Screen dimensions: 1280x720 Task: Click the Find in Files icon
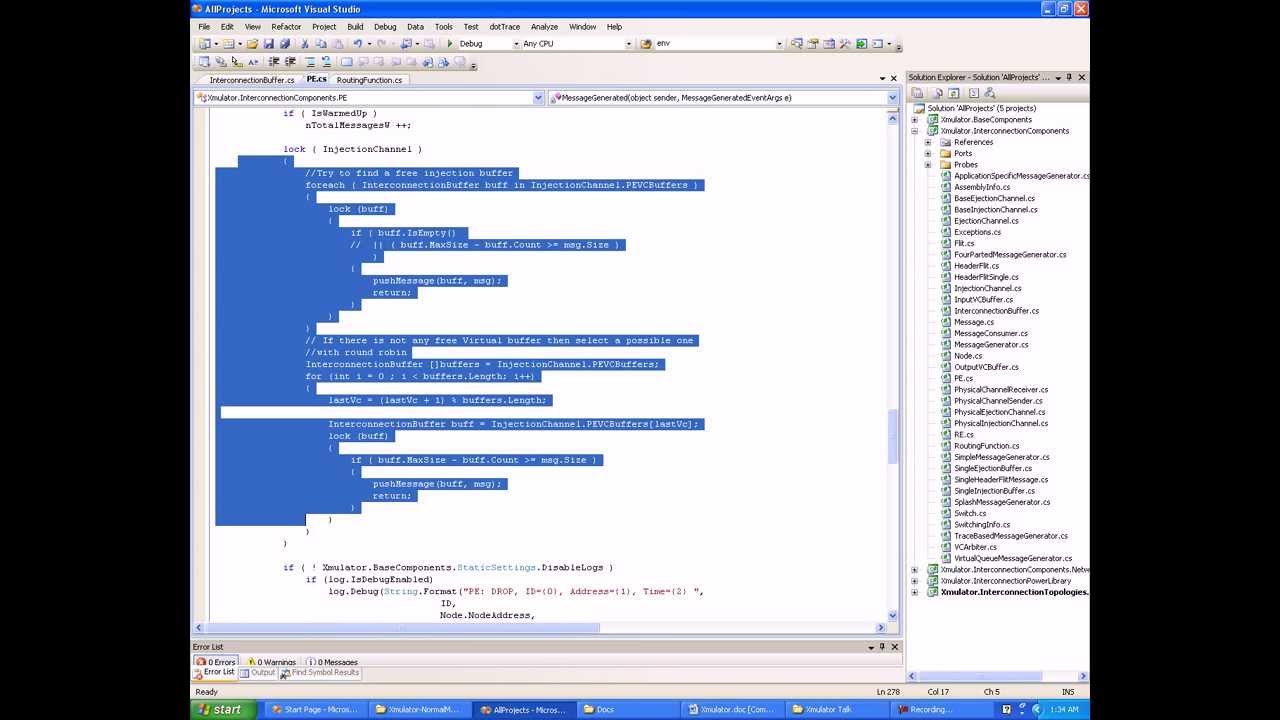[646, 44]
